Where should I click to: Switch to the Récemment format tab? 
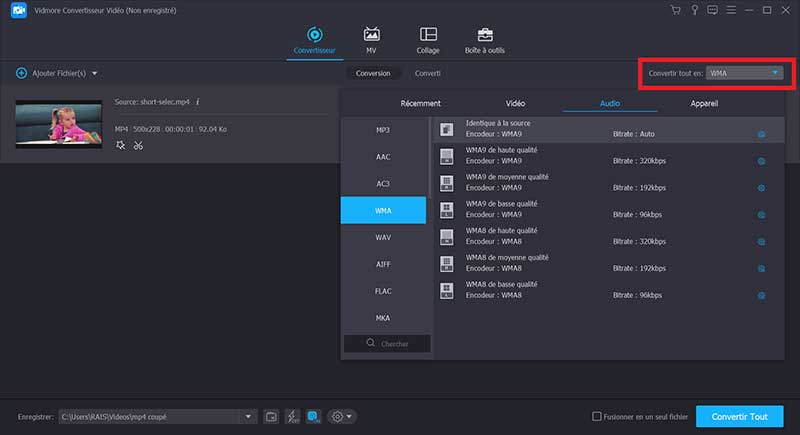tap(420, 104)
